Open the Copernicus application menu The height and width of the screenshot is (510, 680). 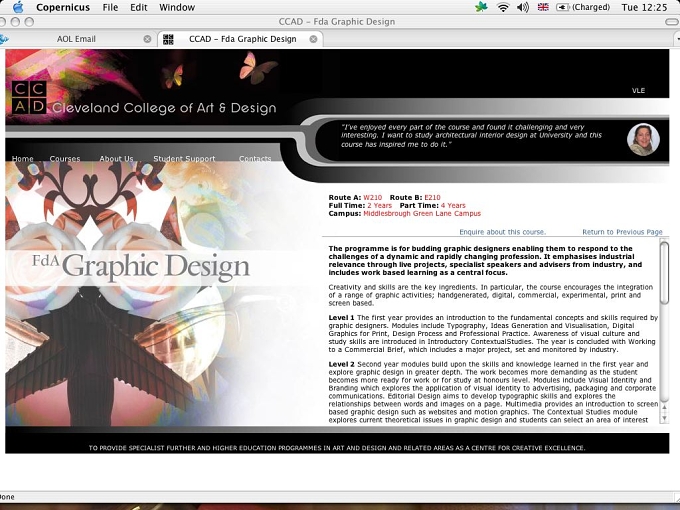63,7
